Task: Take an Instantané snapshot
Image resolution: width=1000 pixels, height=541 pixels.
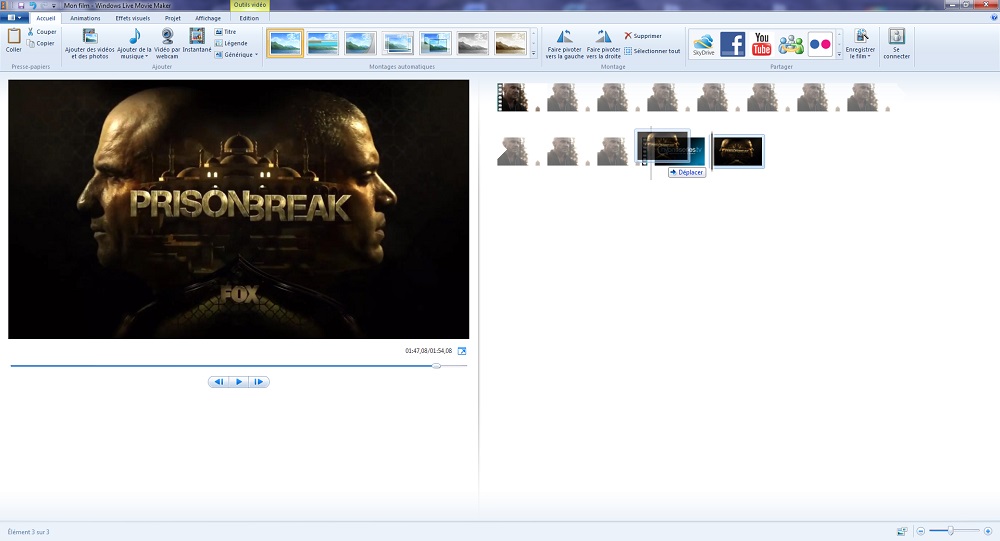Action: point(197,40)
